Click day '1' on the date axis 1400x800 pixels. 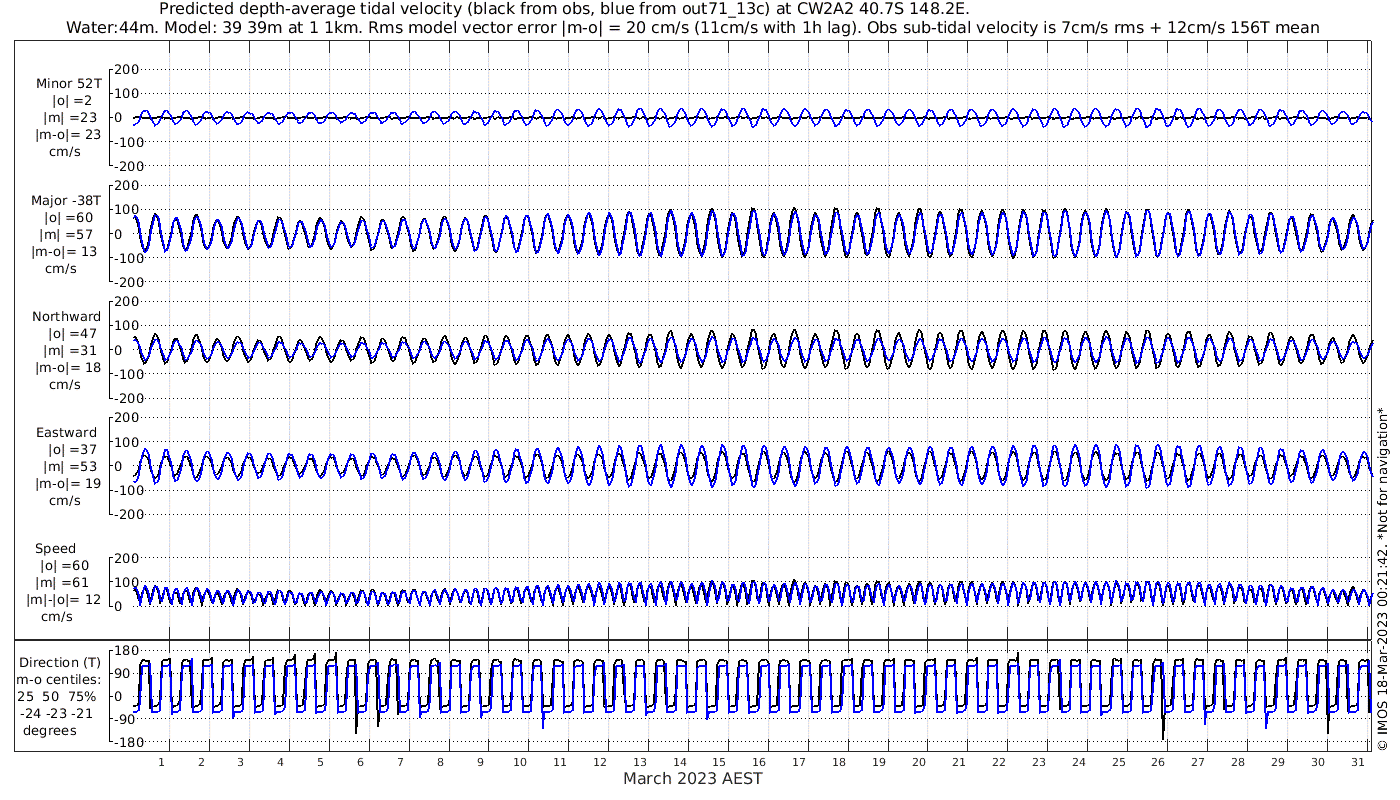coord(161,762)
